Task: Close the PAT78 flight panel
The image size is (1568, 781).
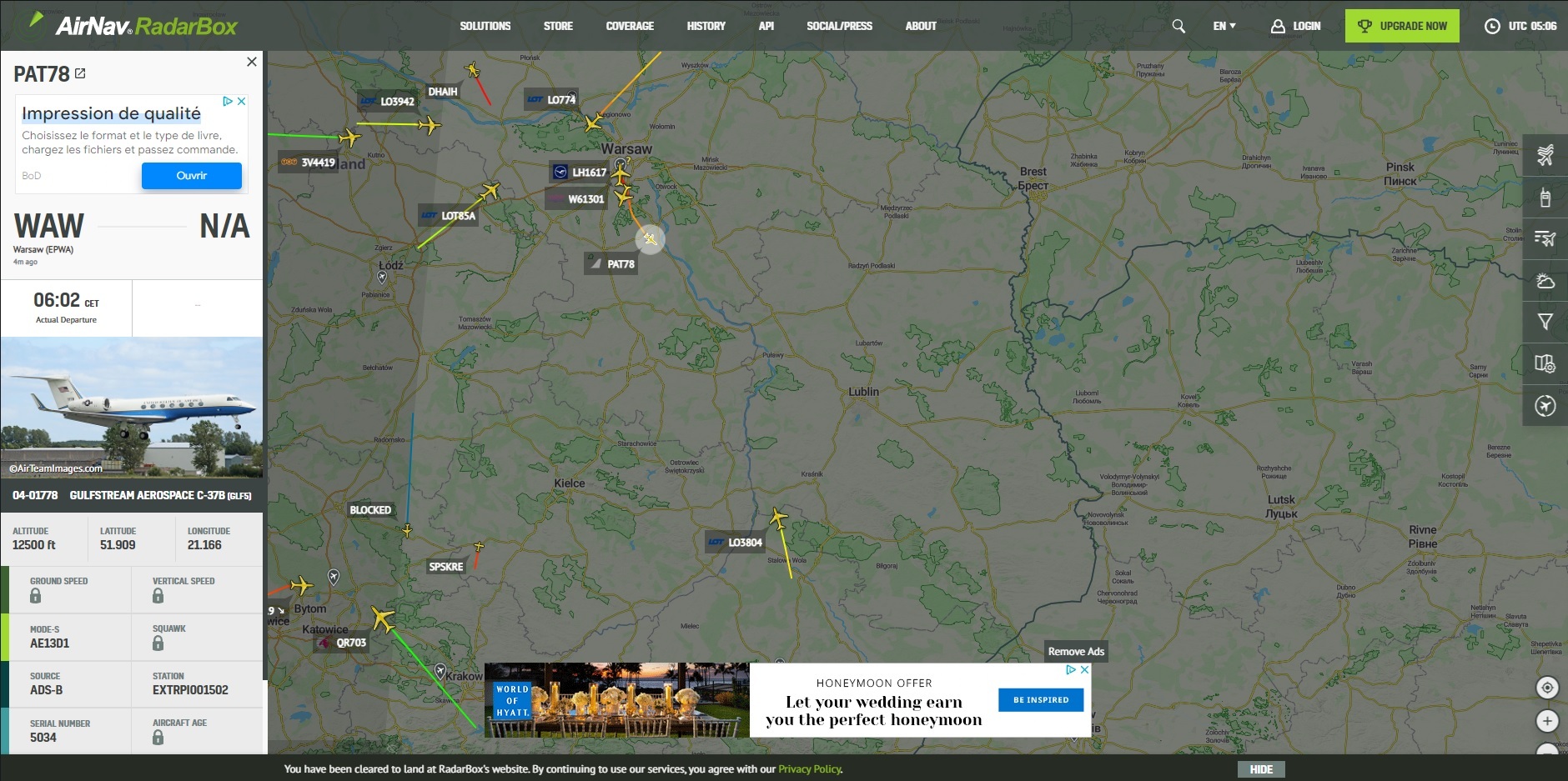Action: 252,62
